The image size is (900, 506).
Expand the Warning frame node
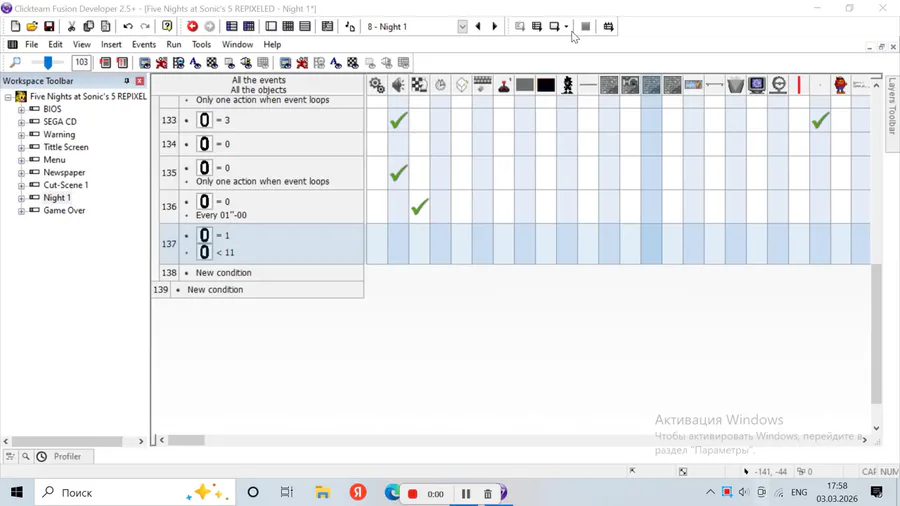coord(21,135)
